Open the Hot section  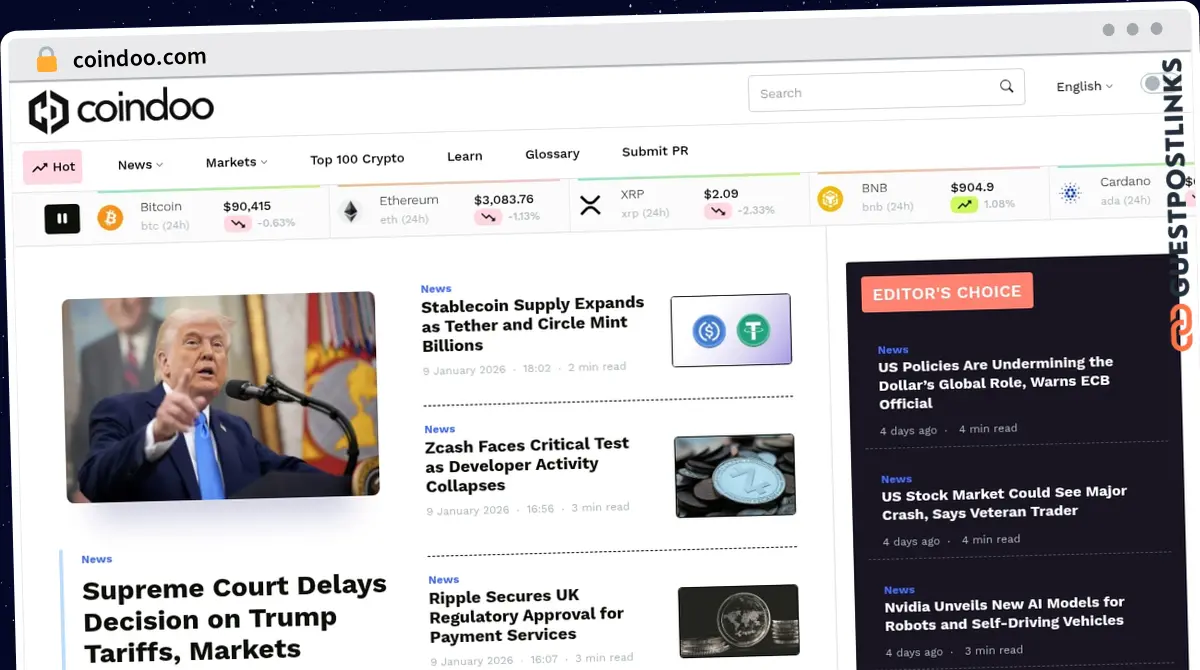53,167
